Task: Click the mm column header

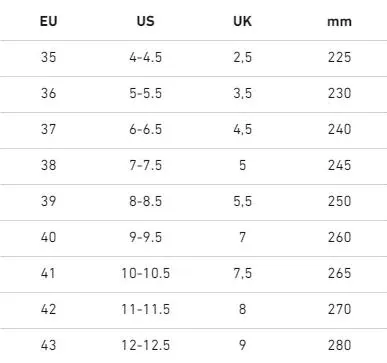Action: 339,22
